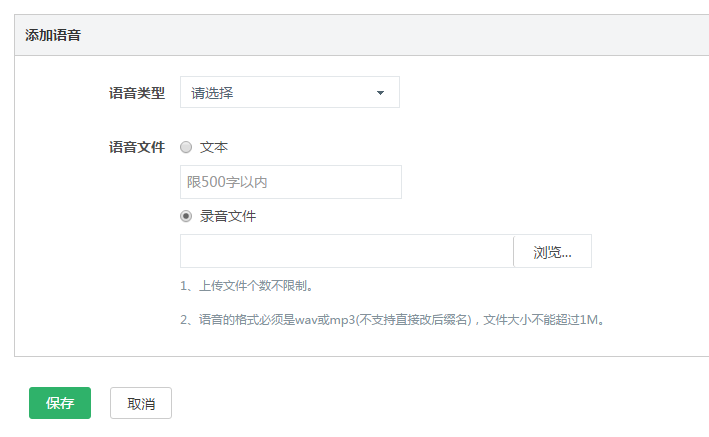Select the 文本 radio button

pos(186,147)
